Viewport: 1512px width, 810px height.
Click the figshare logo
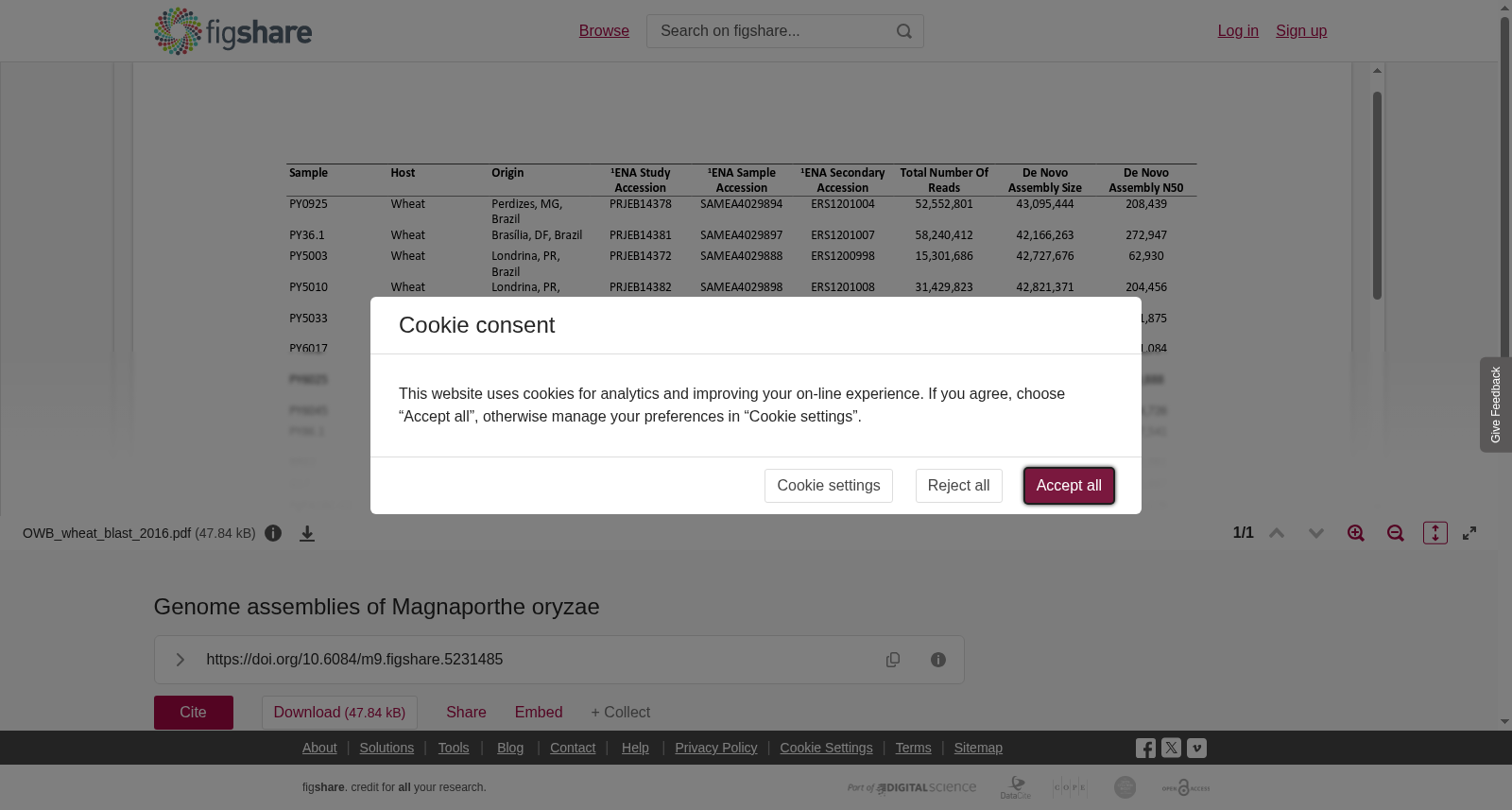point(232,31)
